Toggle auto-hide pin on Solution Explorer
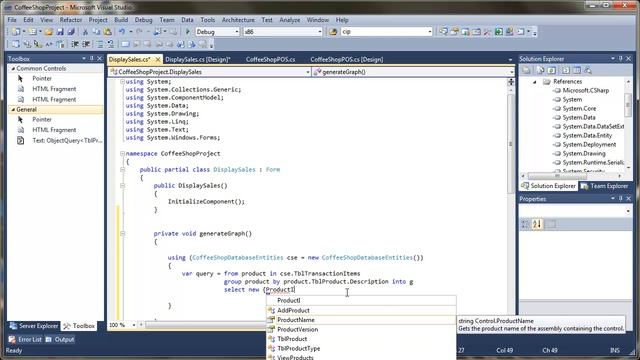 pos(620,59)
